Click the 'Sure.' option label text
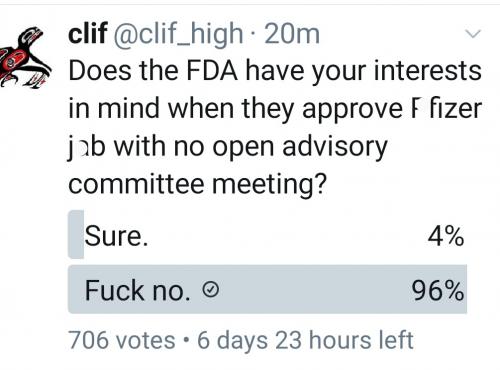Image resolution: width=500 pixels, height=370 pixels. click(x=116, y=236)
